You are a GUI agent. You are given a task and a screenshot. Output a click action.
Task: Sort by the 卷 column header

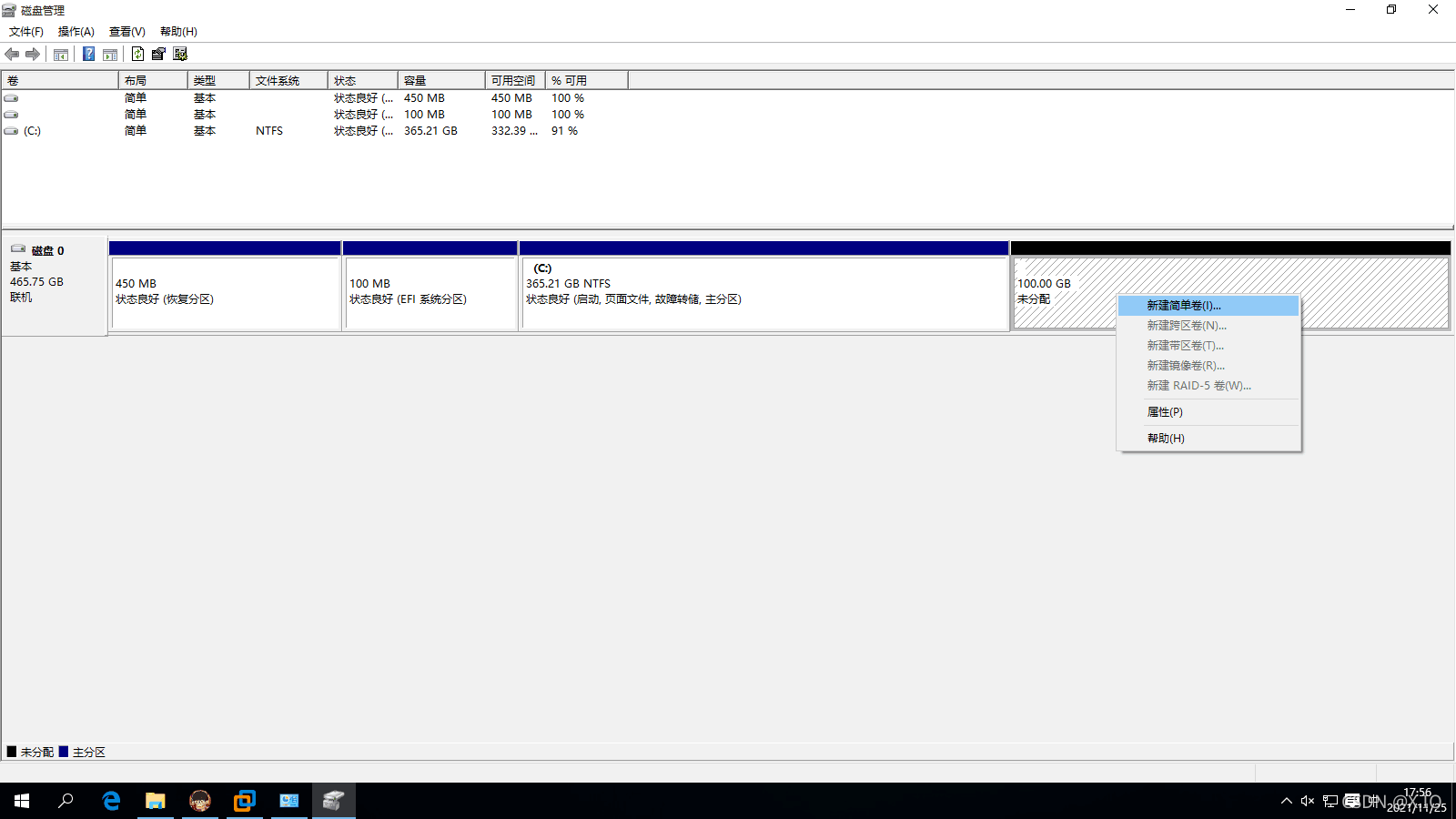click(x=60, y=81)
